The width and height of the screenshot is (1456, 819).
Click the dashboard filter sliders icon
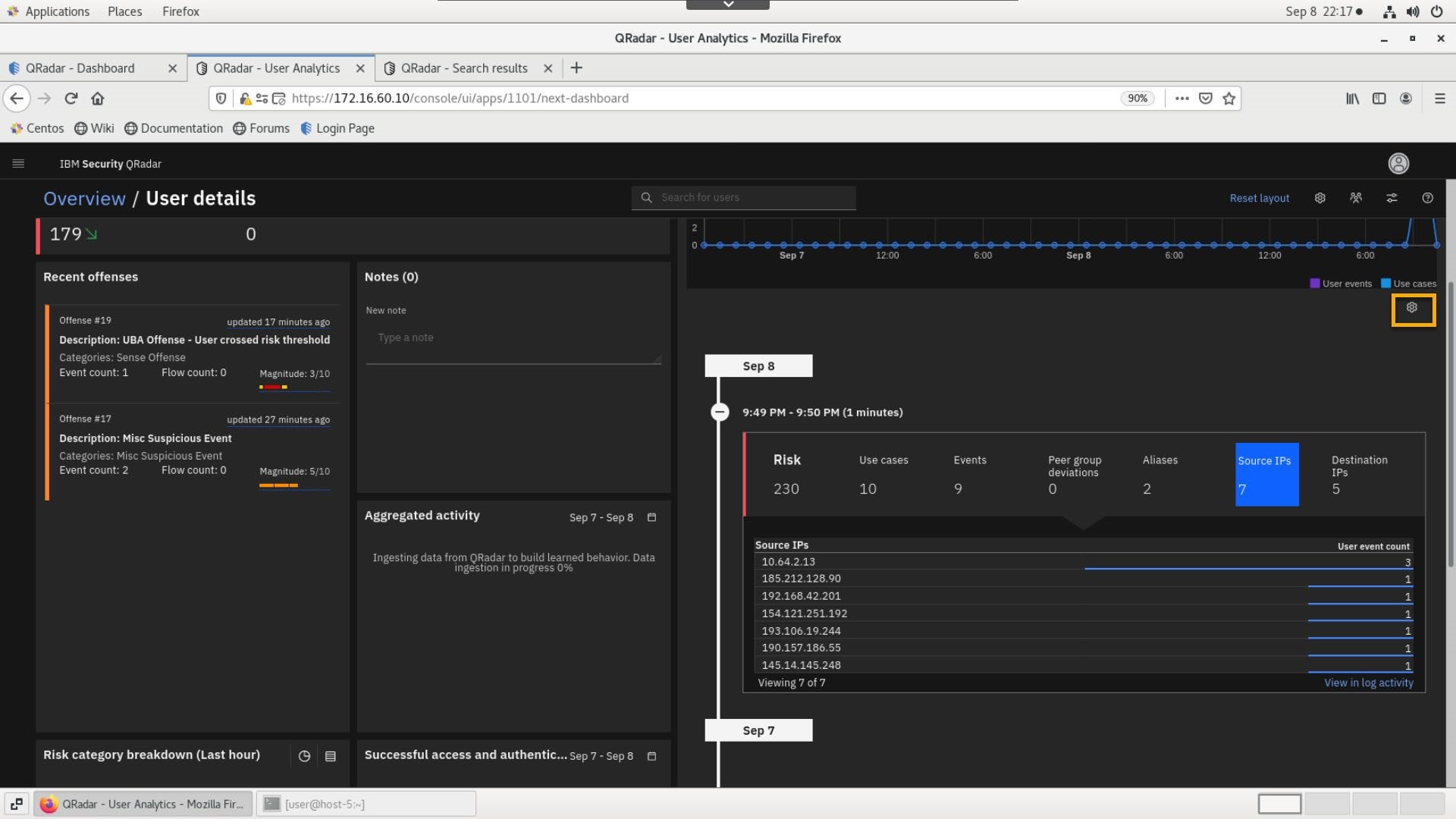1392,198
